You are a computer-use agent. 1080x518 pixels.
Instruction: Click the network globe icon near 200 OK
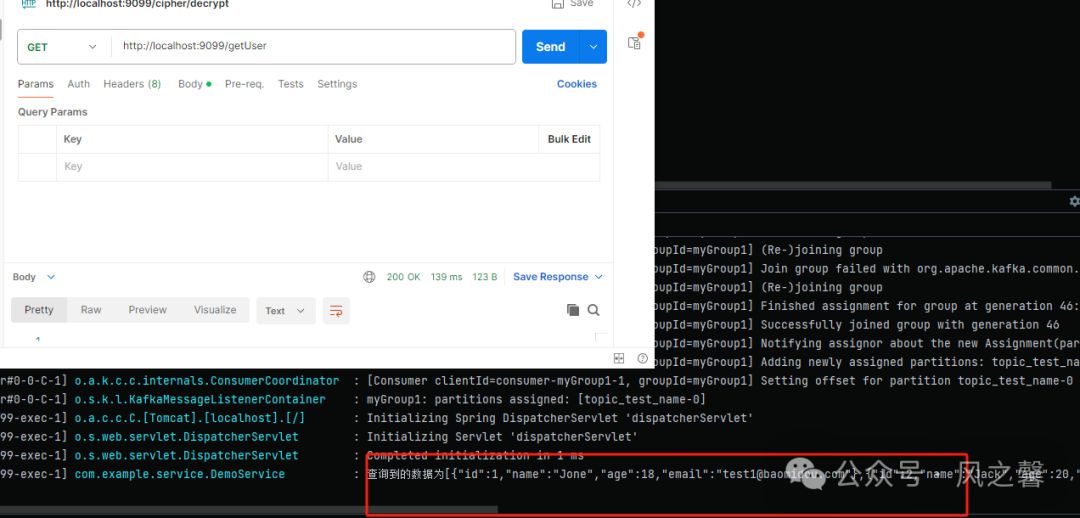[x=369, y=277]
